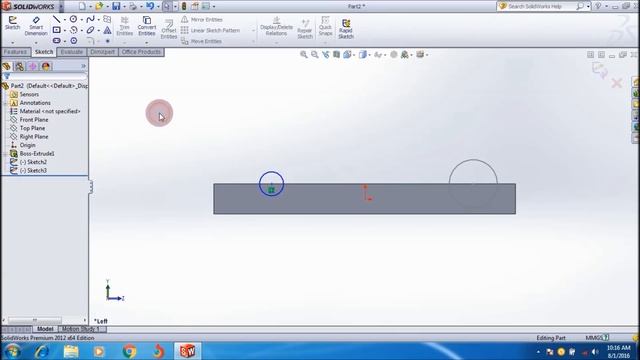The height and width of the screenshot is (360, 640).
Task: Expand the Line tool dropdown arrow
Action: click(x=64, y=20)
